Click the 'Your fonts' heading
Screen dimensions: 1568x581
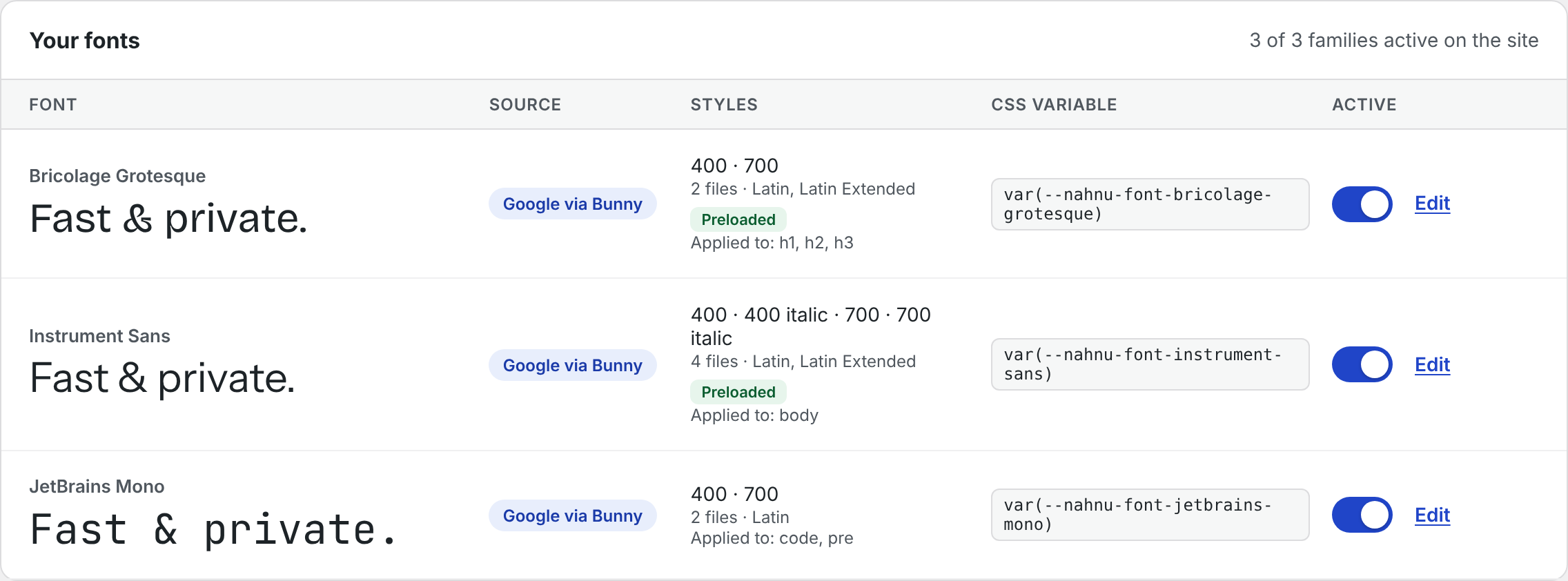click(x=85, y=41)
